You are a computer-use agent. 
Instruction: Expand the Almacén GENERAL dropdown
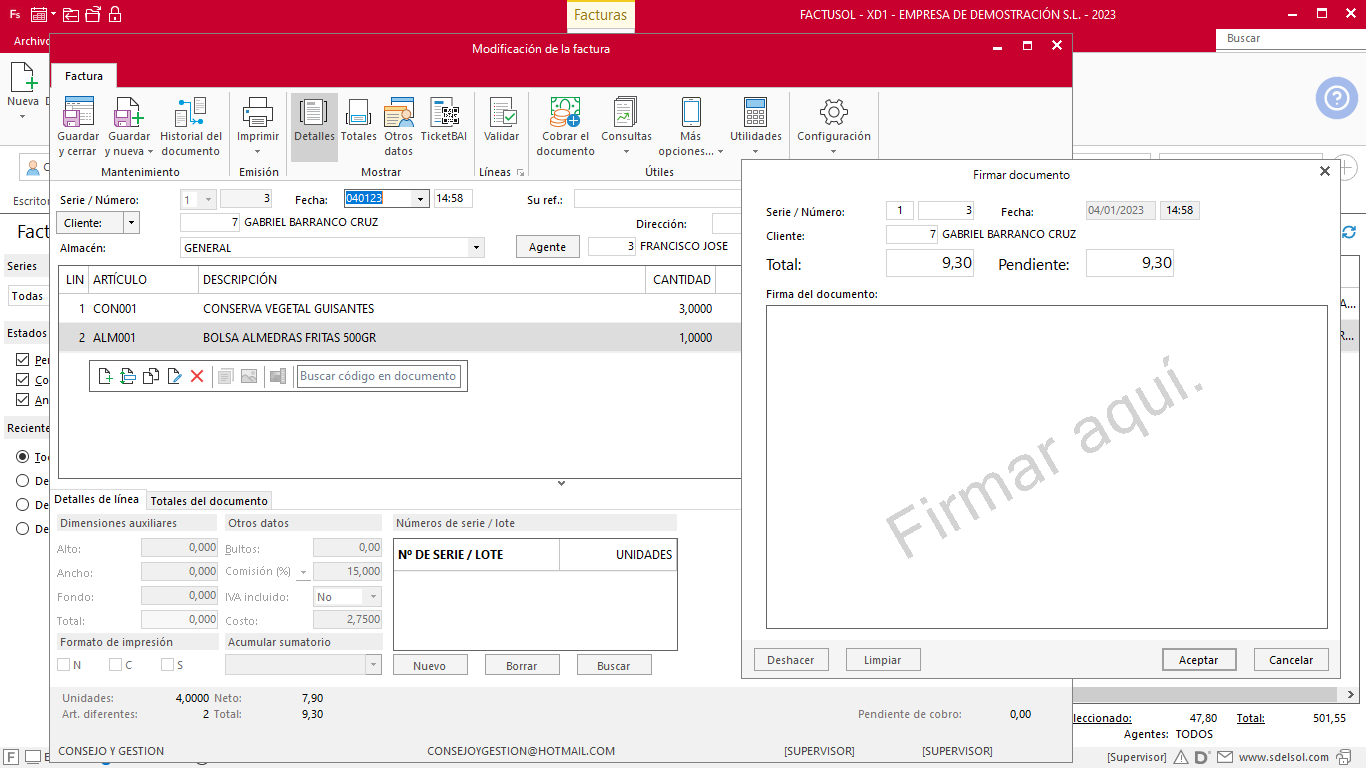pos(476,248)
